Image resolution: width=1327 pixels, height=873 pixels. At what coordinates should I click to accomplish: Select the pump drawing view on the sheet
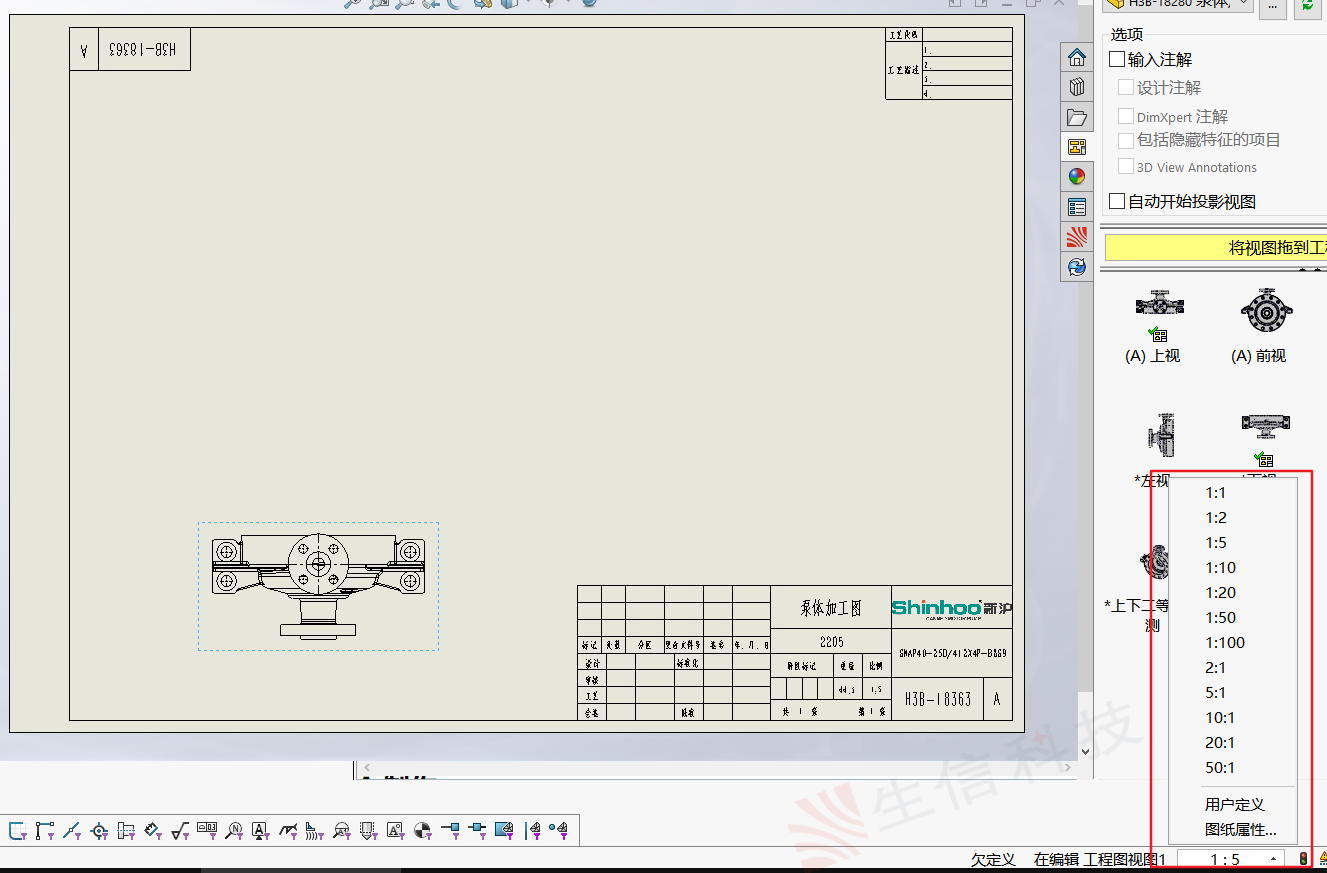(x=318, y=585)
